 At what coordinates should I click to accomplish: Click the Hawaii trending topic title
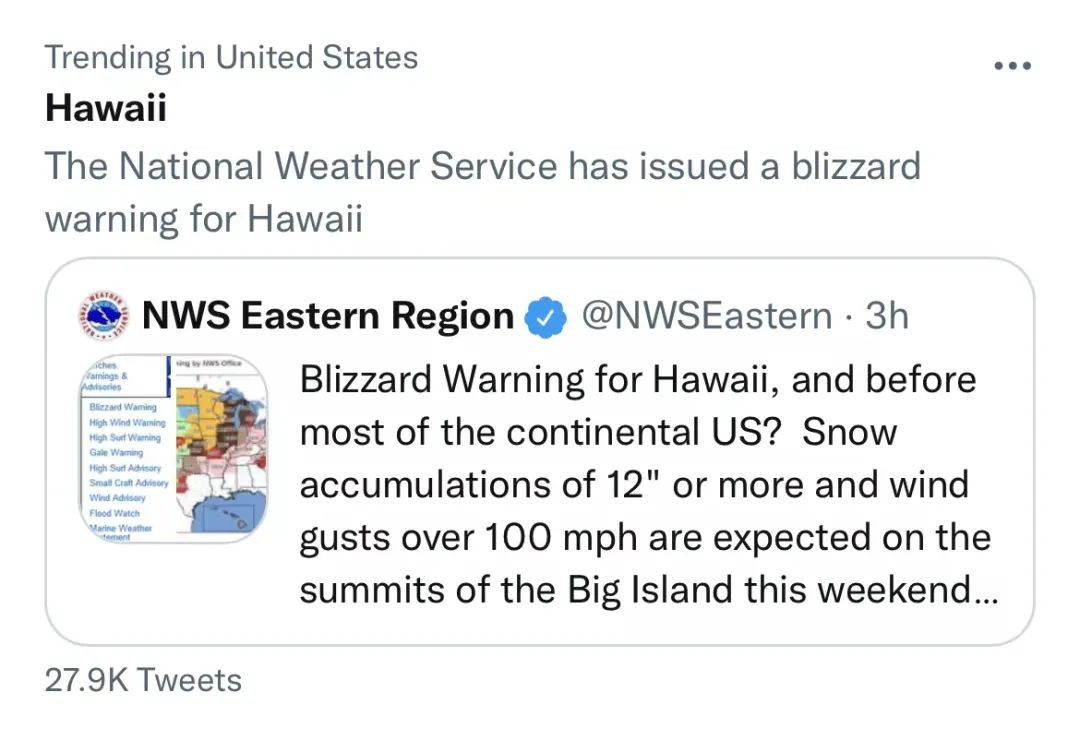tap(105, 108)
